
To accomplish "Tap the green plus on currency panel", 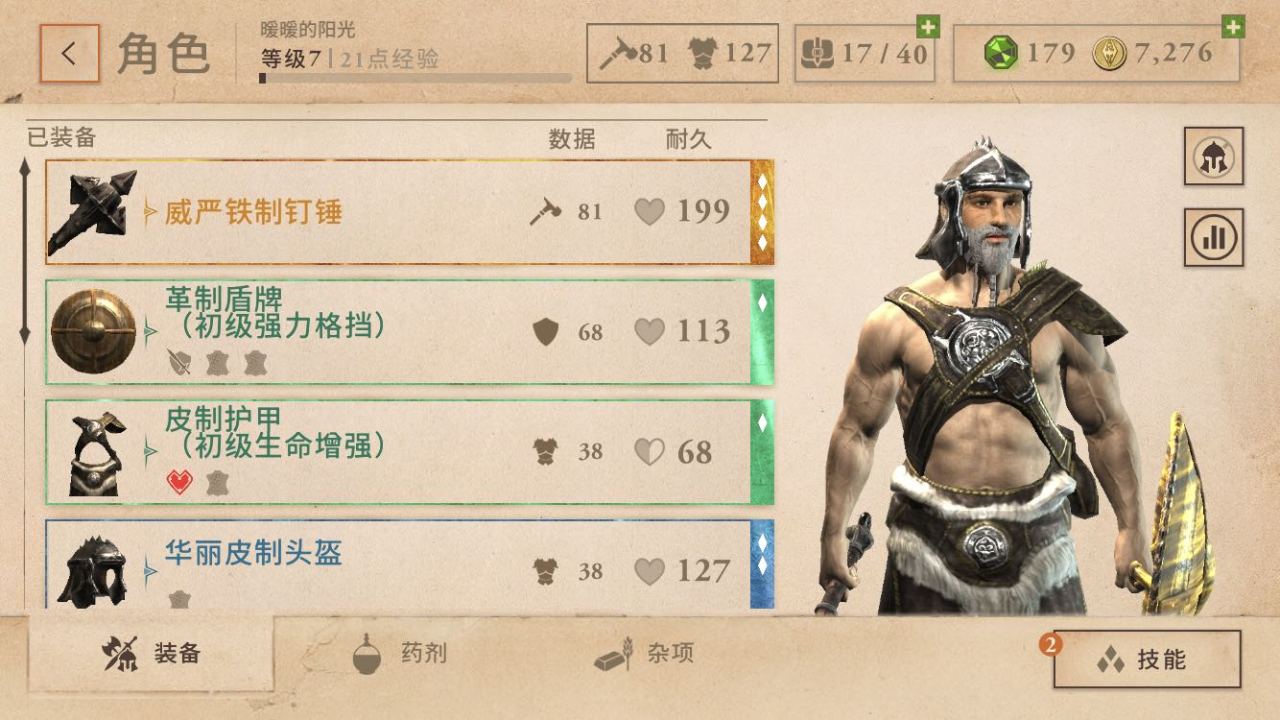I will tap(1233, 27).
